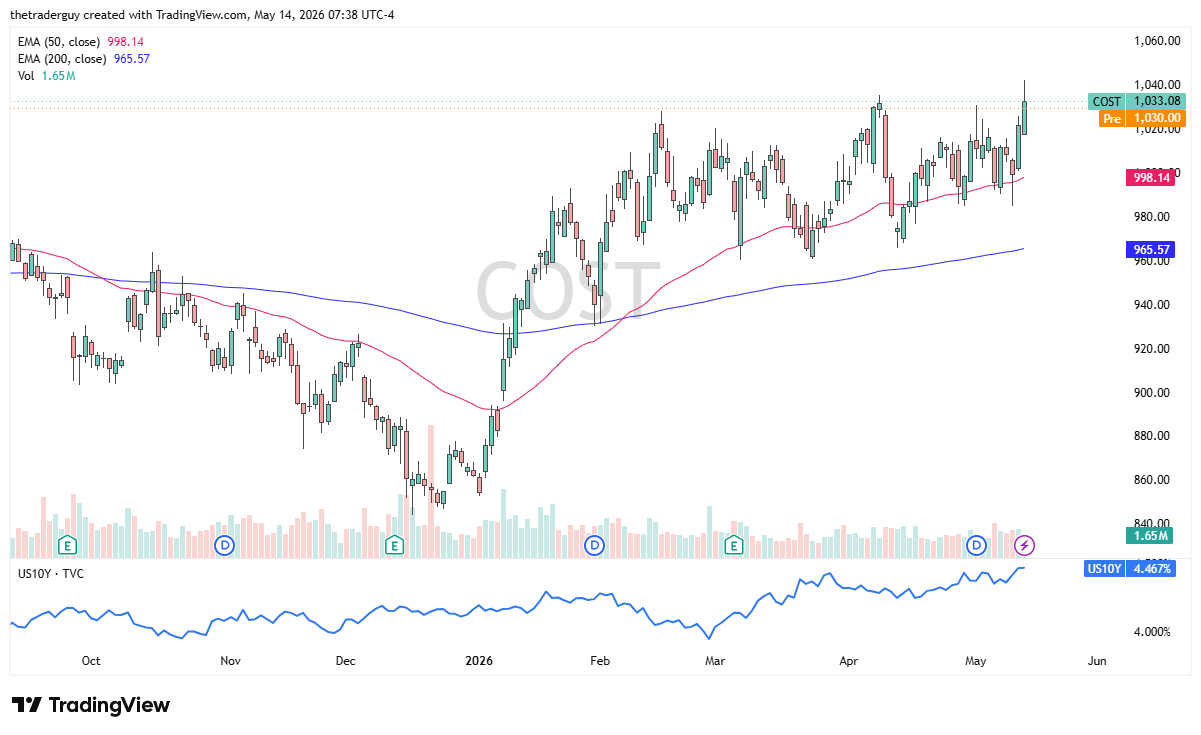Click the 940.00 price axis tick

tap(1152, 305)
